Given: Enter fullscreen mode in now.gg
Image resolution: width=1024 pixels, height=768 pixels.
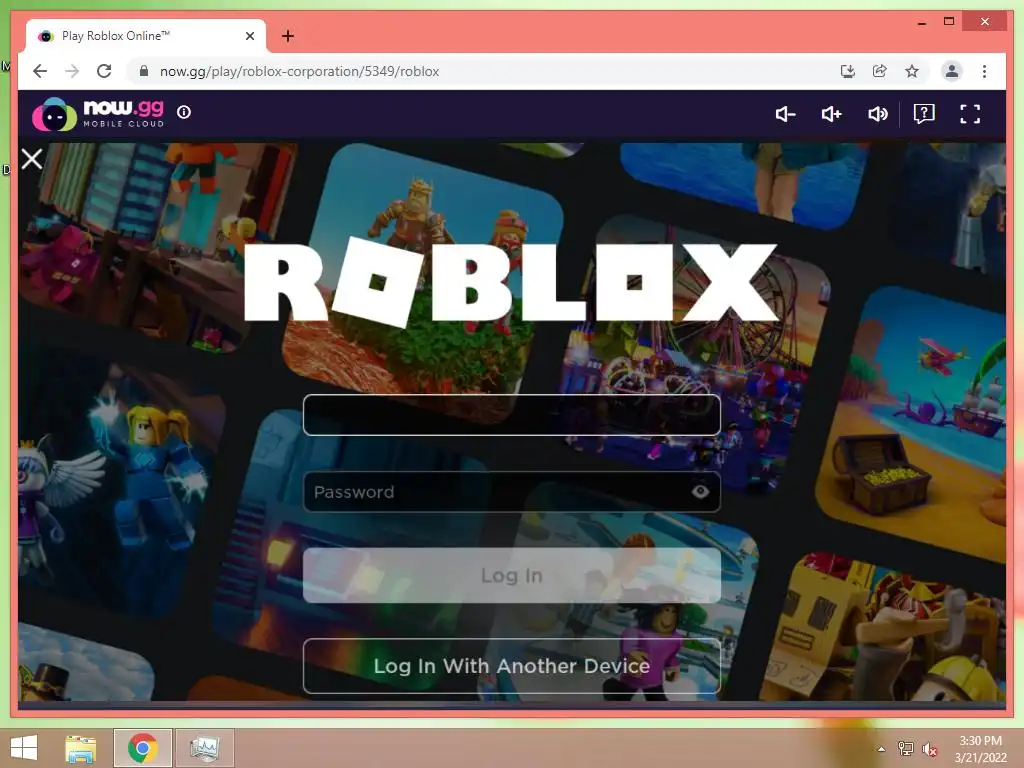Looking at the screenshot, I should point(970,114).
